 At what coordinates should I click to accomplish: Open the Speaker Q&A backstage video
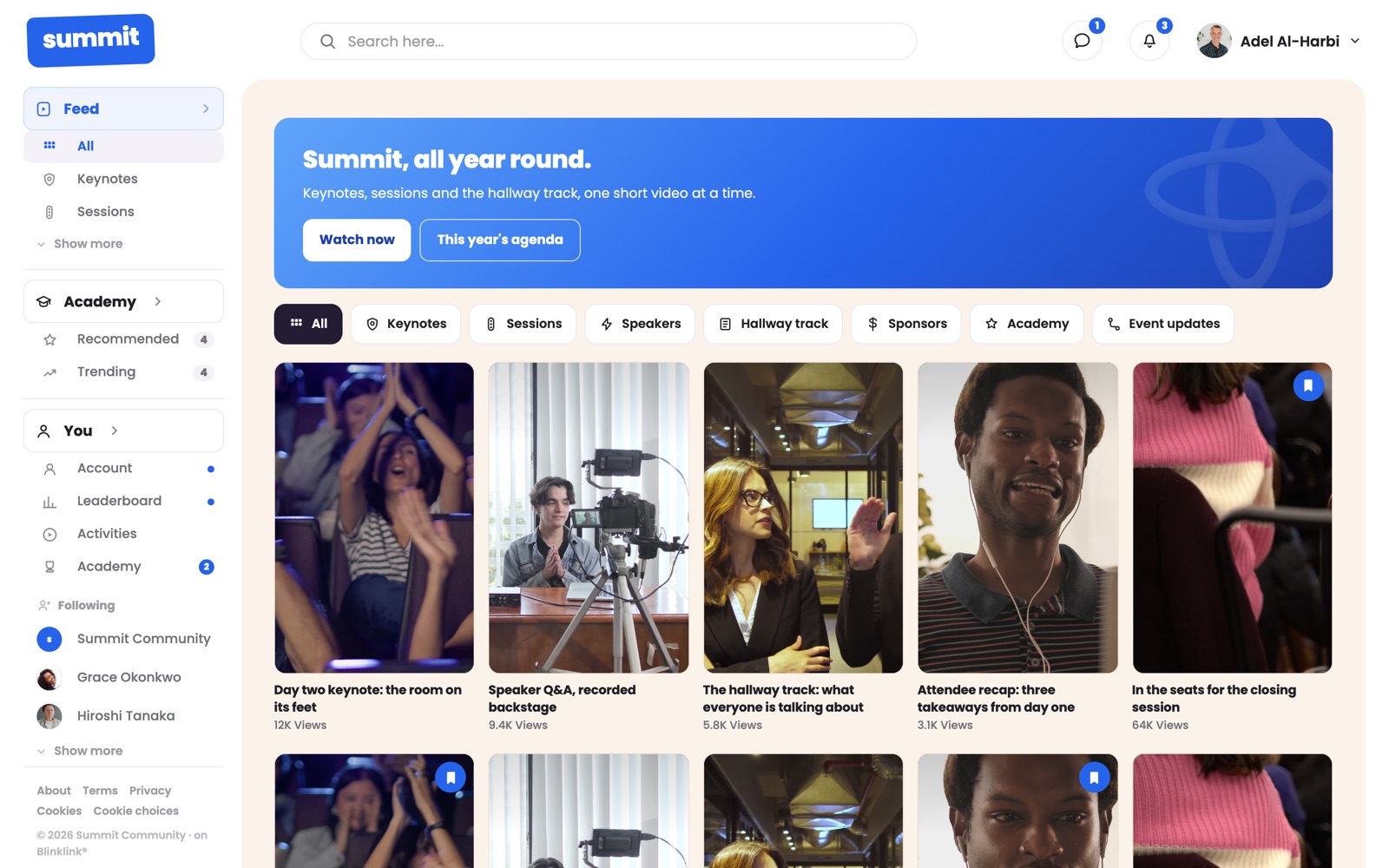[589, 517]
